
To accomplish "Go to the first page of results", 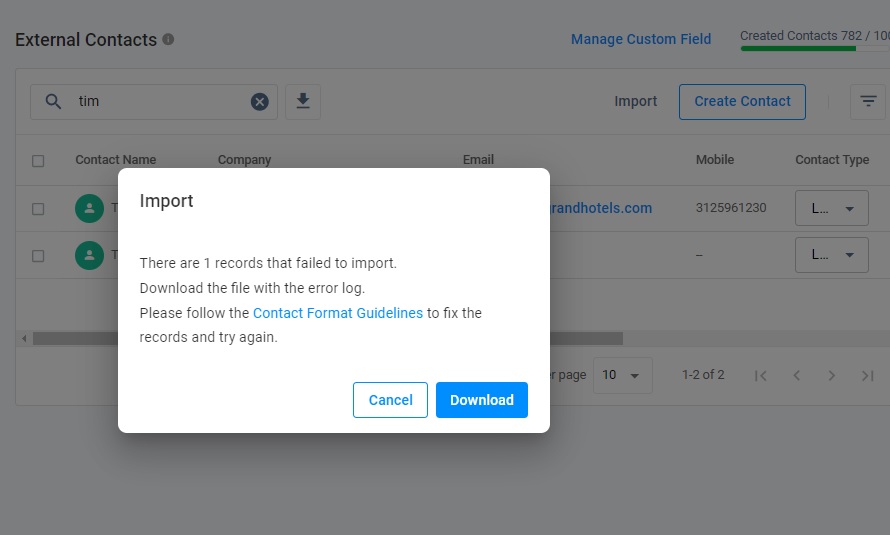I will point(760,376).
